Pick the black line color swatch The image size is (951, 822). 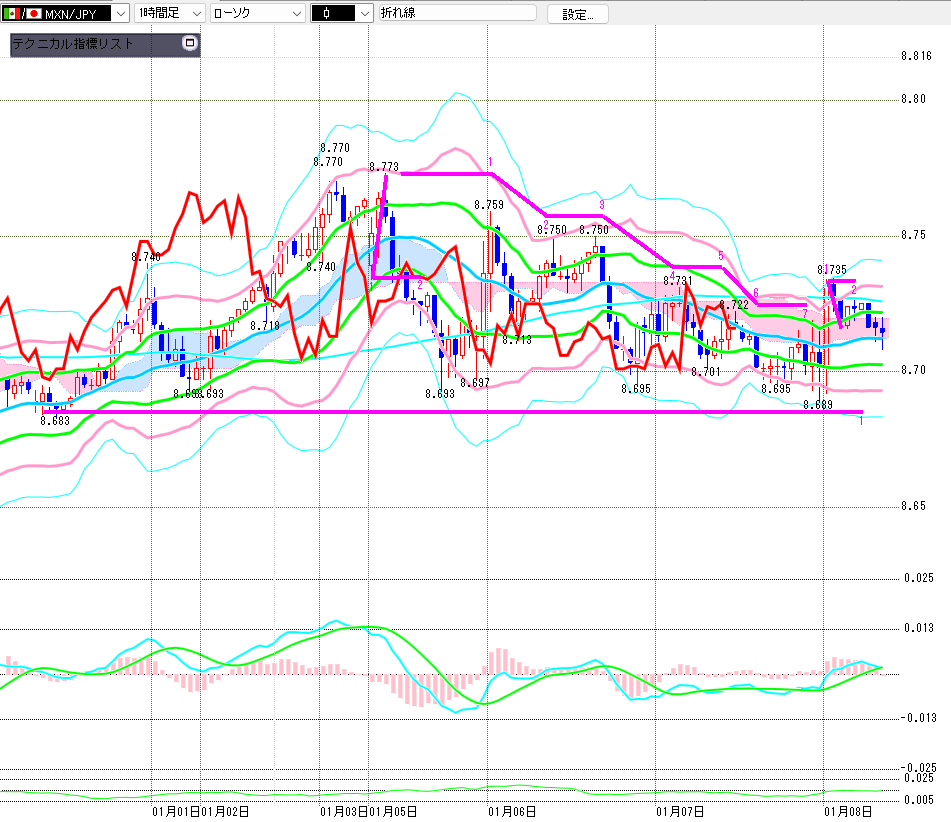pyautogui.click(x=331, y=14)
